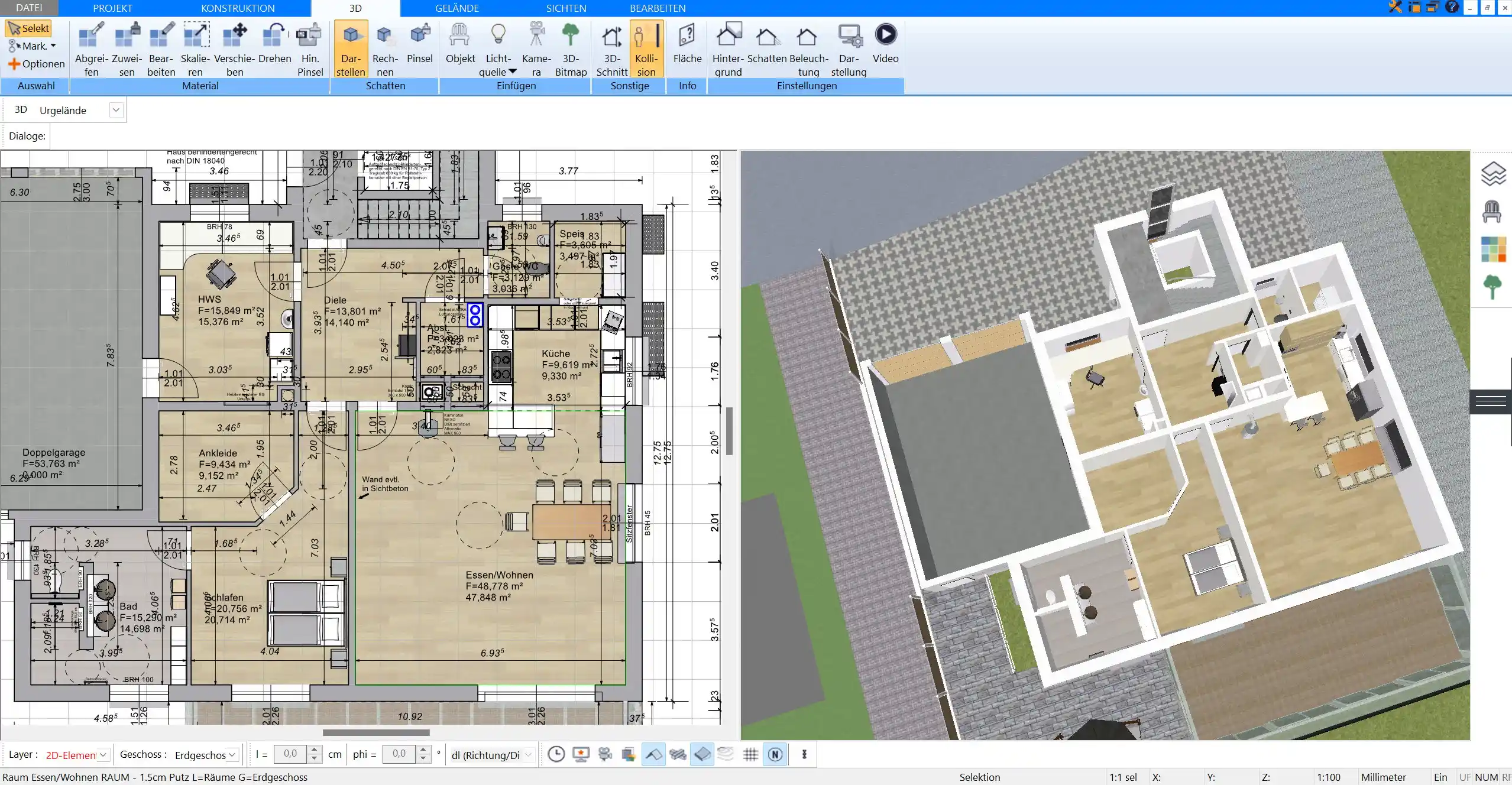Click the l length input field
Image resolution: width=1512 pixels, height=785 pixels.
290,754
